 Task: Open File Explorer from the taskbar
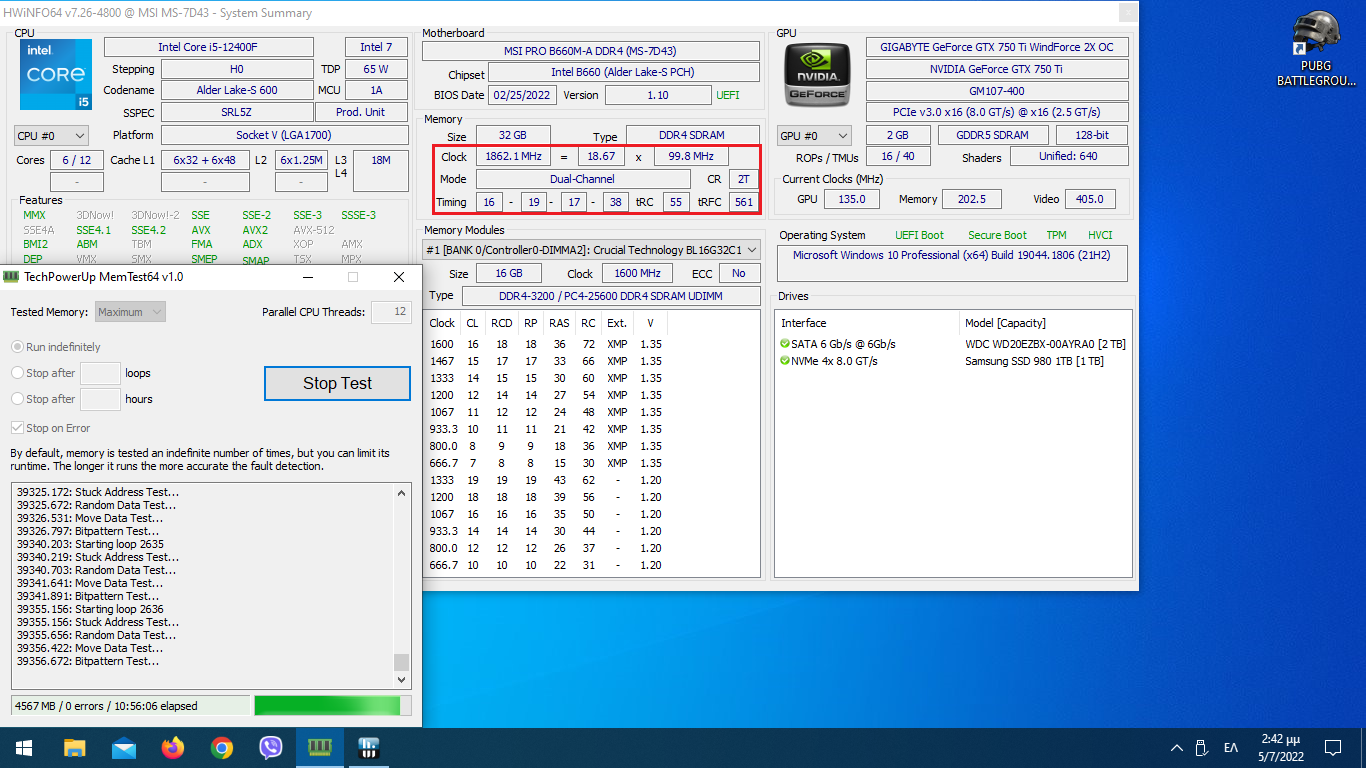75,747
